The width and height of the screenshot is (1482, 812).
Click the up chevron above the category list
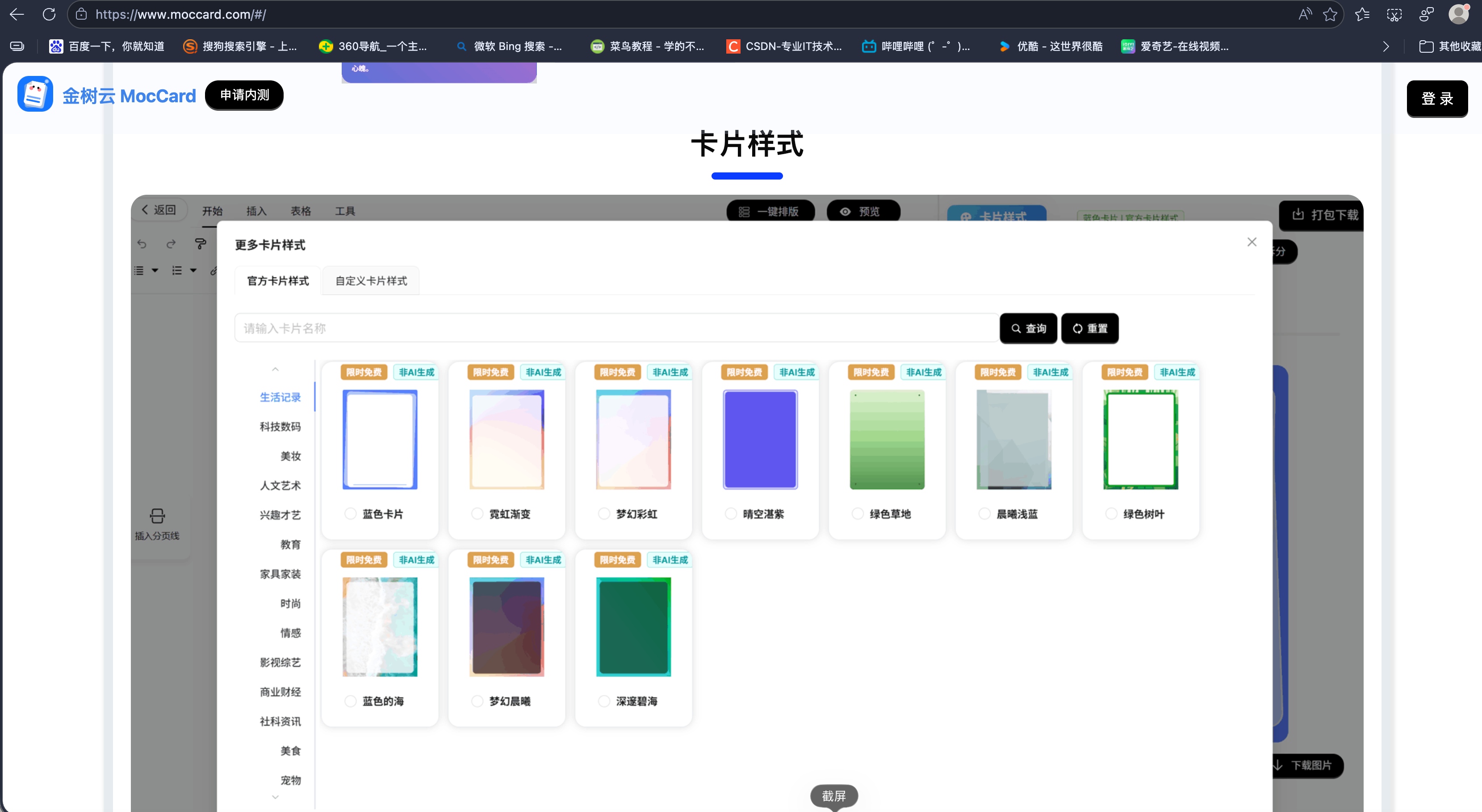(x=276, y=369)
